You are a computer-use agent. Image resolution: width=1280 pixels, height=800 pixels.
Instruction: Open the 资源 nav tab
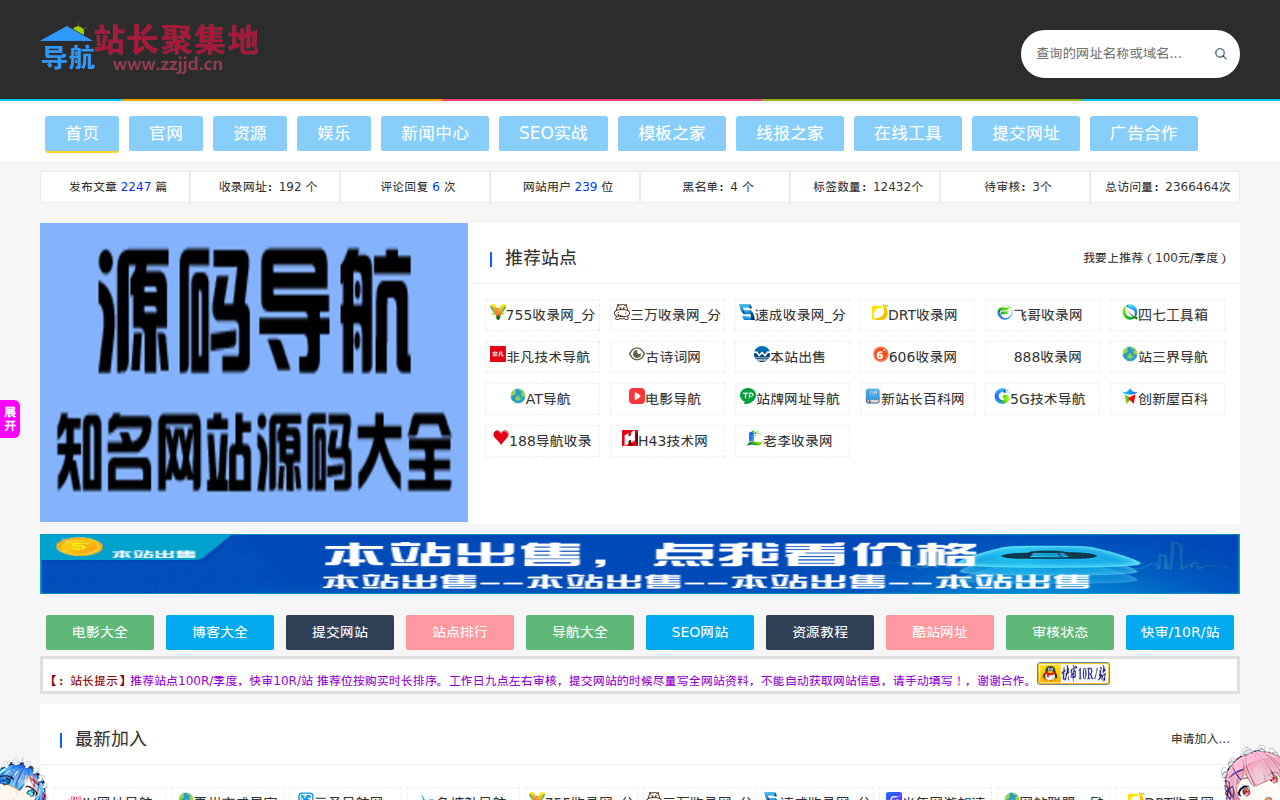(x=250, y=134)
